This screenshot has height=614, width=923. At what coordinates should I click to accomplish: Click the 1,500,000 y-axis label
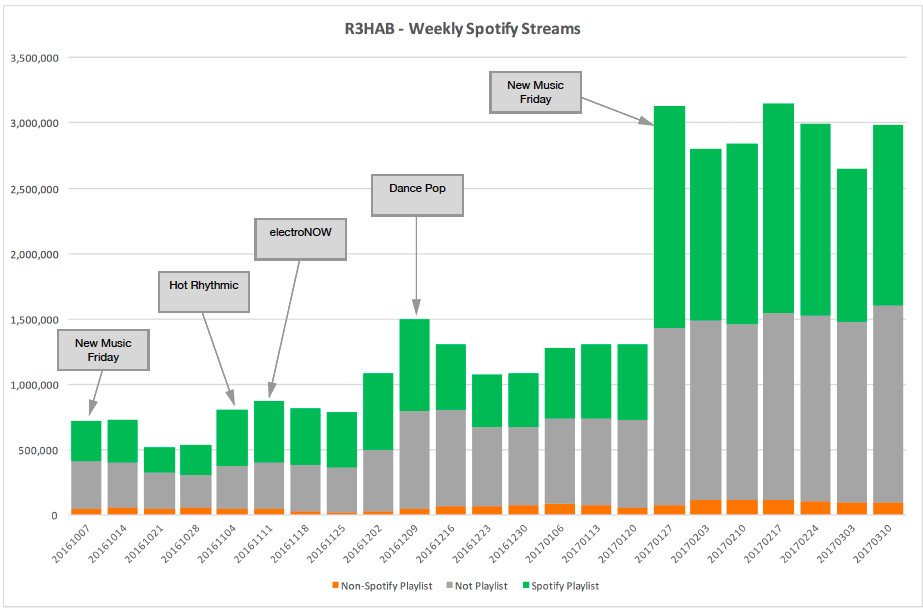pyautogui.click(x=33, y=319)
